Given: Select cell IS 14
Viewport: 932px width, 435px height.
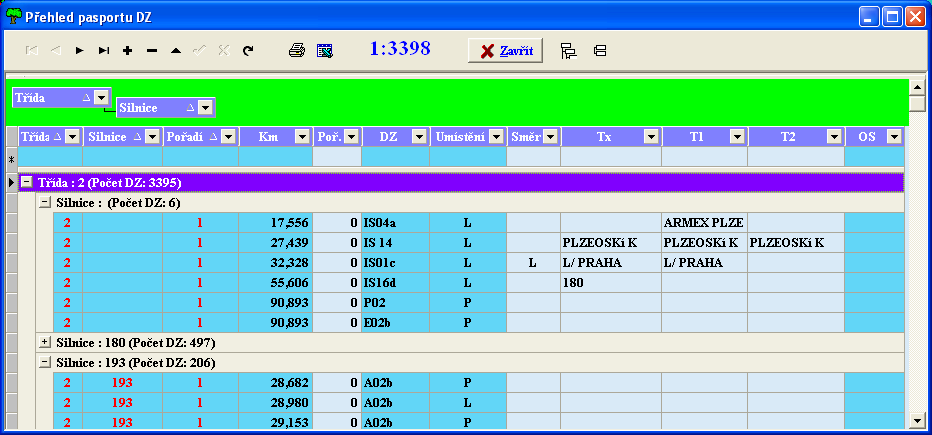Looking at the screenshot, I should 395,243.
